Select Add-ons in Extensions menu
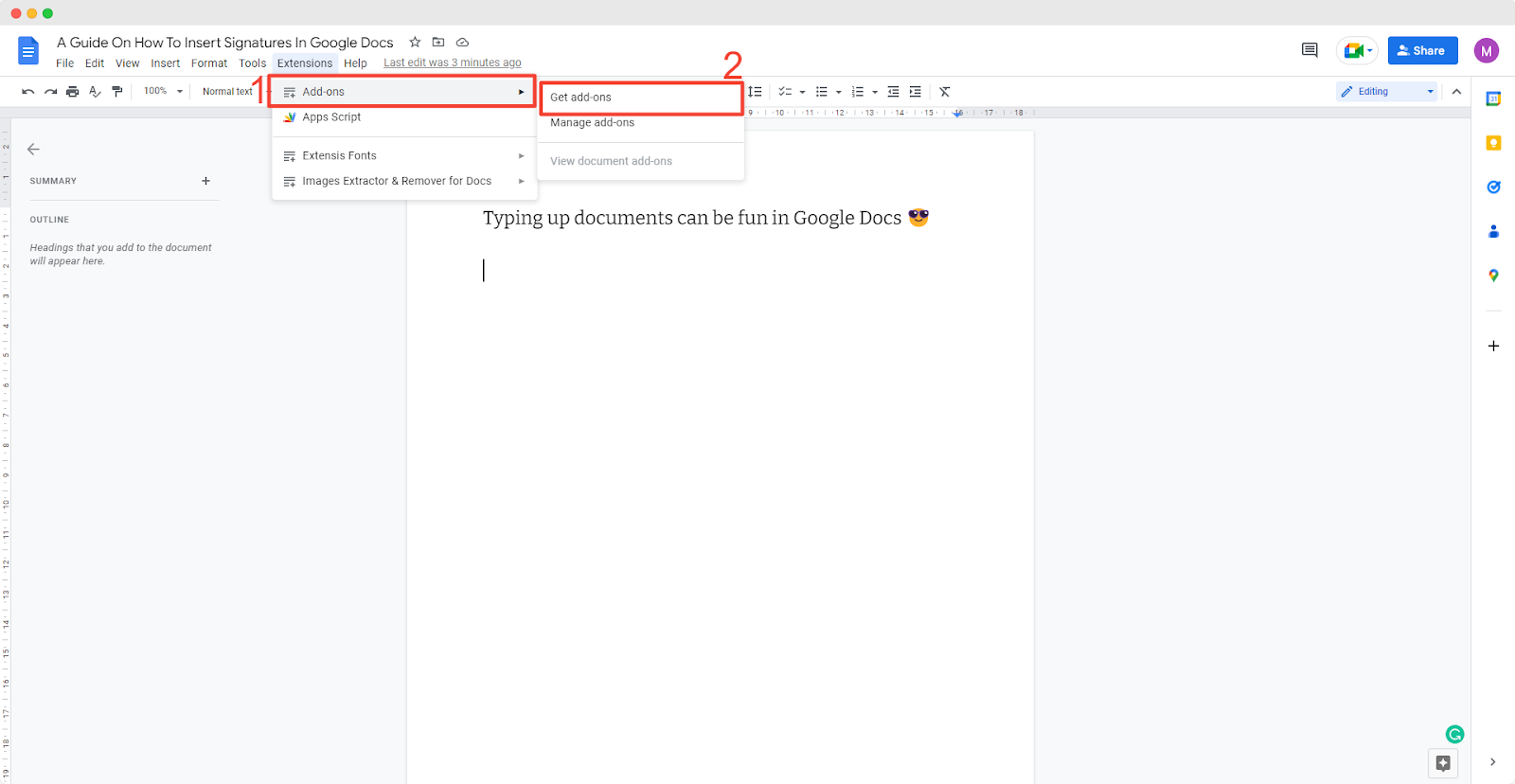Image resolution: width=1515 pixels, height=784 pixels. (404, 92)
